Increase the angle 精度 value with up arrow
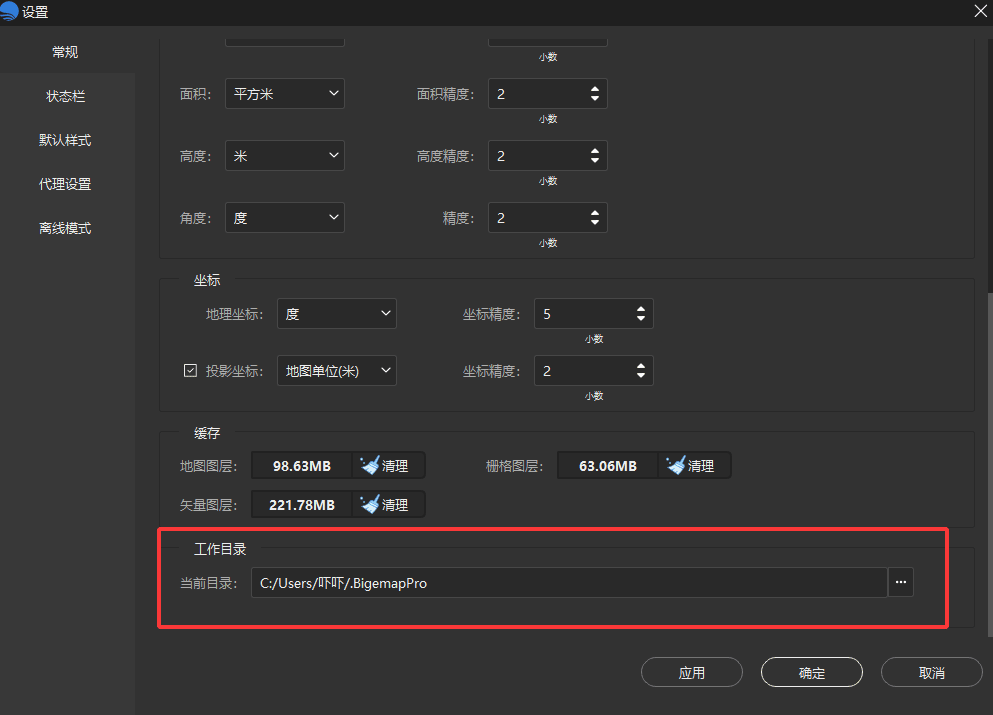The height and width of the screenshot is (715, 993). [595, 213]
